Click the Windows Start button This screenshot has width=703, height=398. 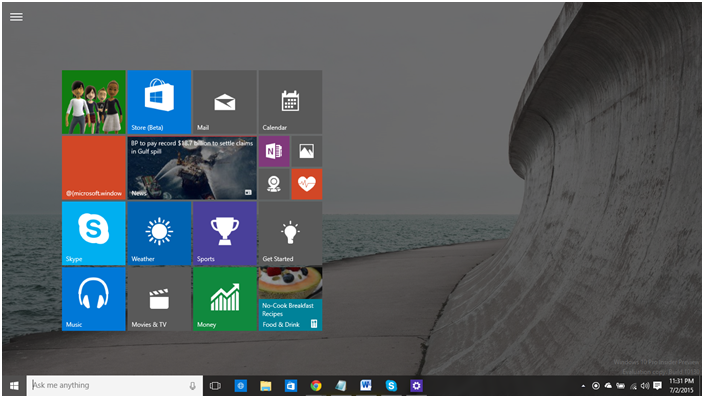tap(14, 385)
